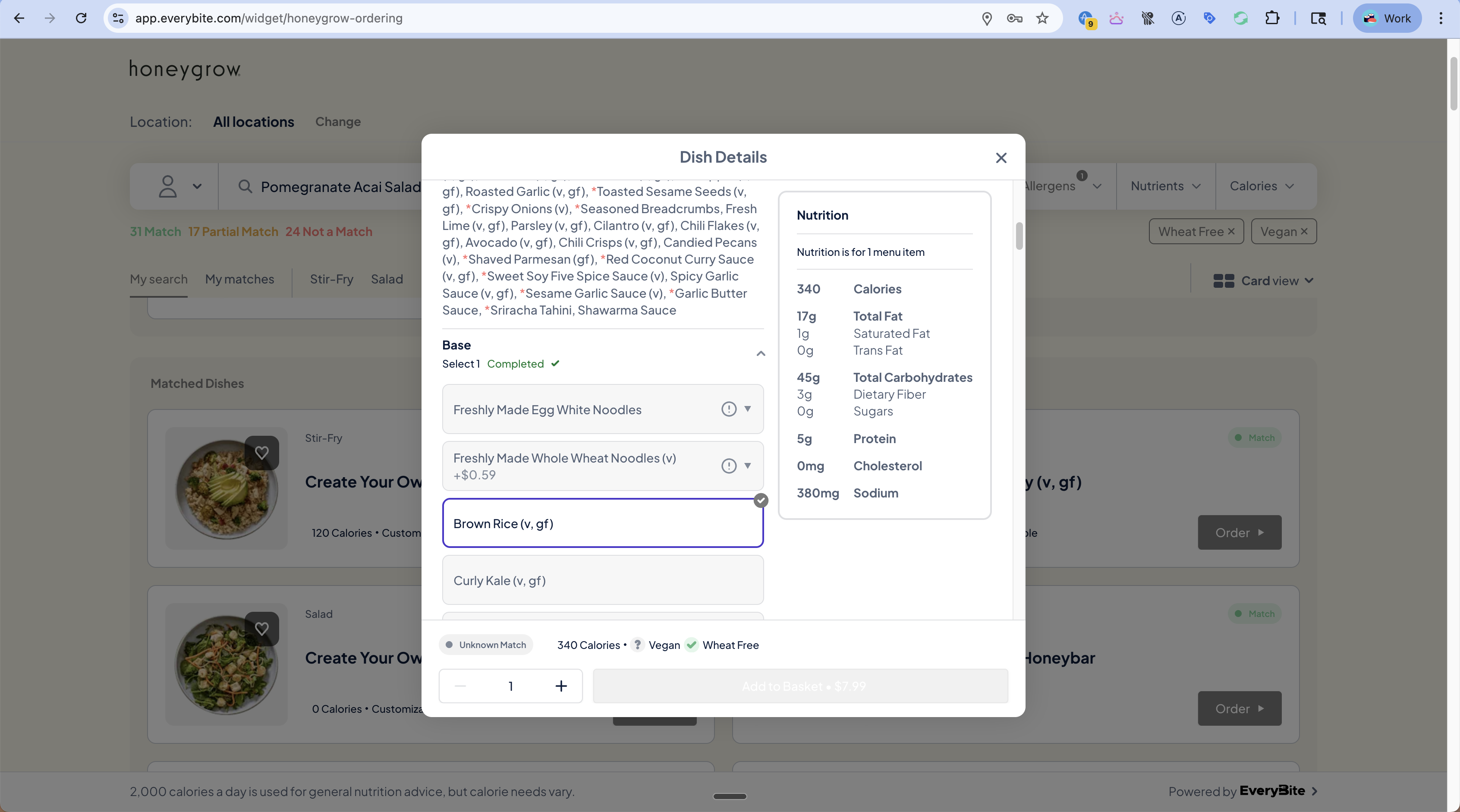Open the Work profile menu
Viewport: 1460px width, 812px height.
click(x=1386, y=18)
